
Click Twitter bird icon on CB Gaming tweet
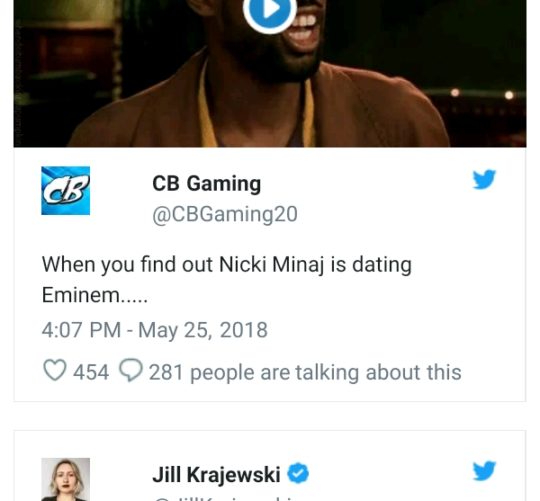(484, 179)
